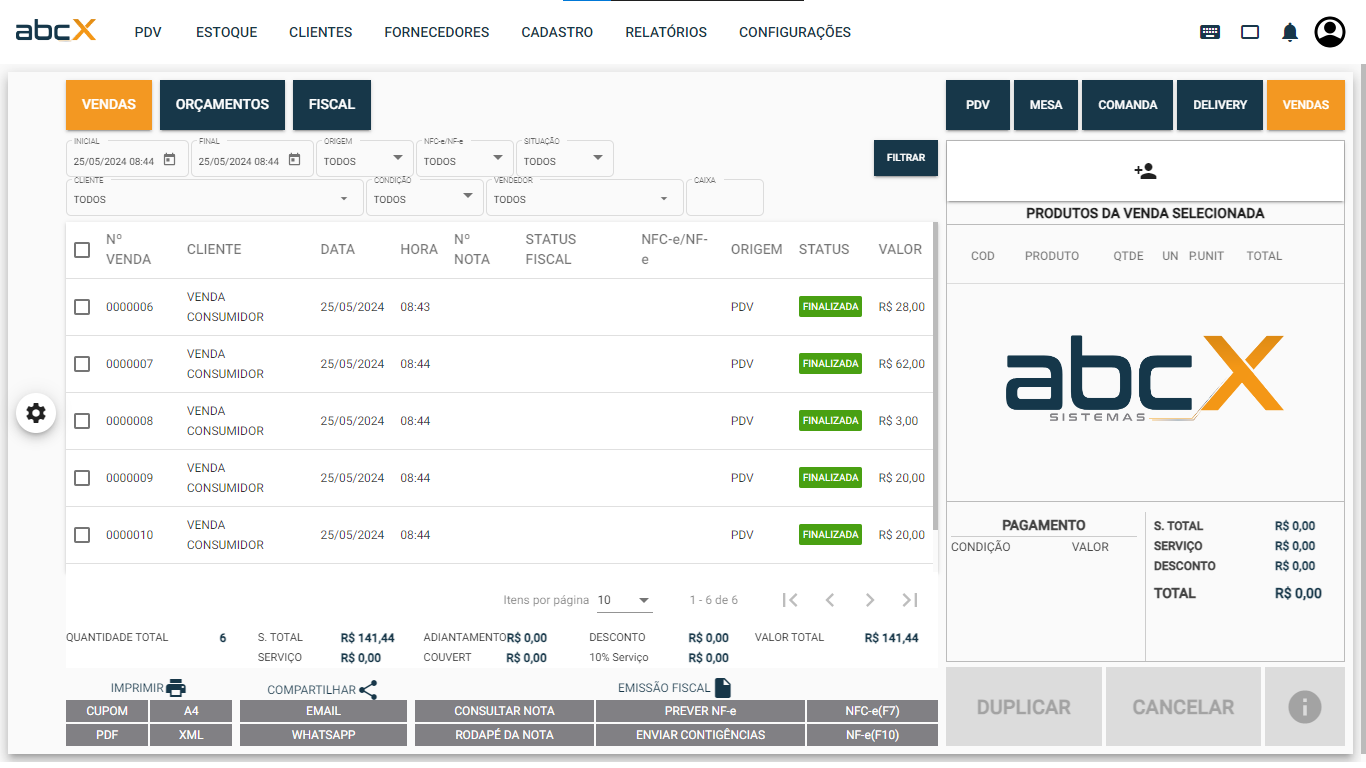Open the VENDEDOR dropdown
Screen dimensions: 1366x768
click(x=585, y=197)
